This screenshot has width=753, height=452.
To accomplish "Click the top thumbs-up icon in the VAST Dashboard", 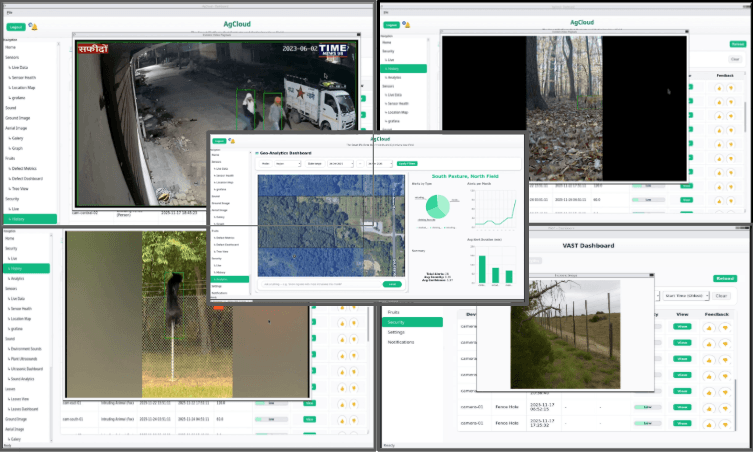I will tap(711, 326).
